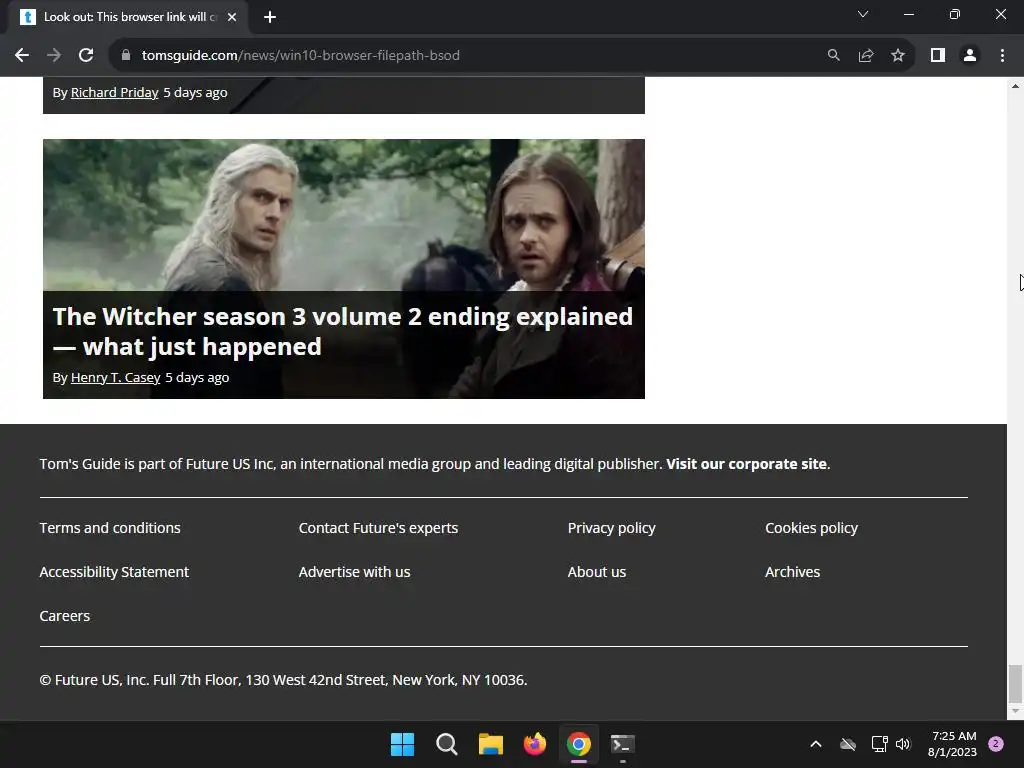The width and height of the screenshot is (1024, 768).
Task: Open the taskbar clock and calendar
Action: (953, 744)
